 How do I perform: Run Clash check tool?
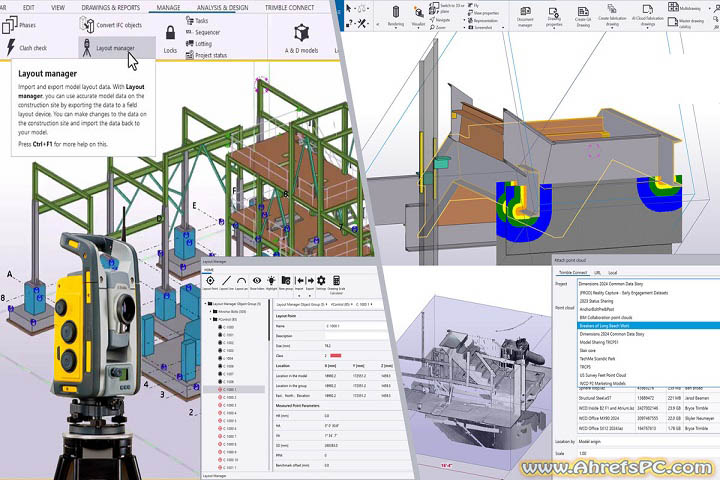(26, 48)
